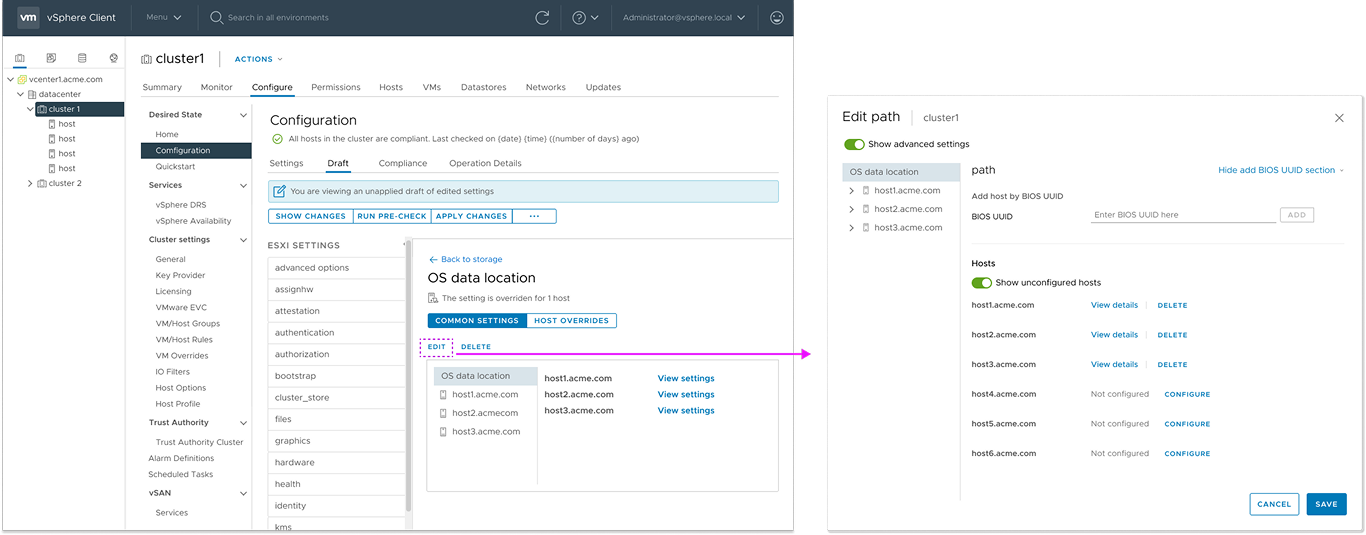1366x535 pixels.
Task: Collapse the vcenter1.acme.com tree node
Action: (x=11, y=80)
